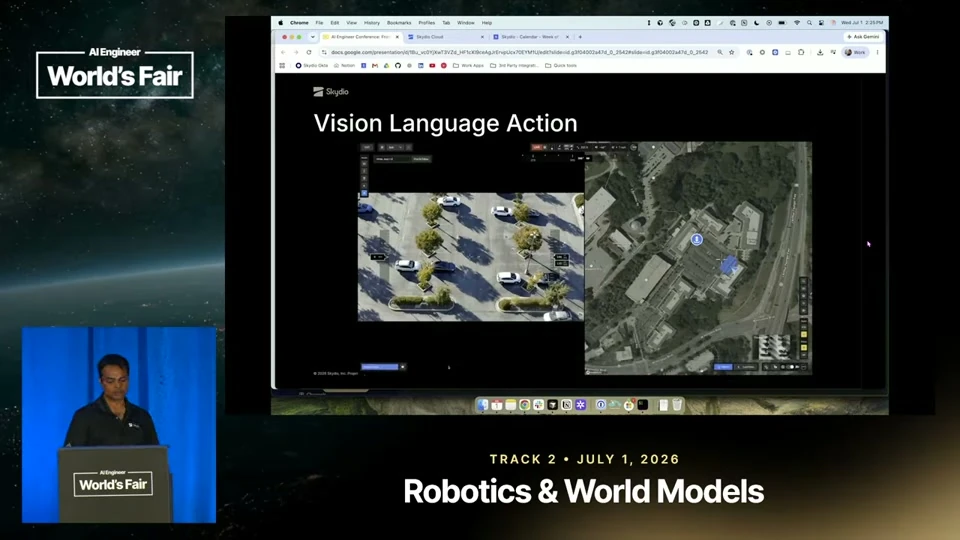Close the Skydio Cloud tab
The image size is (960, 540).
click(482, 37)
